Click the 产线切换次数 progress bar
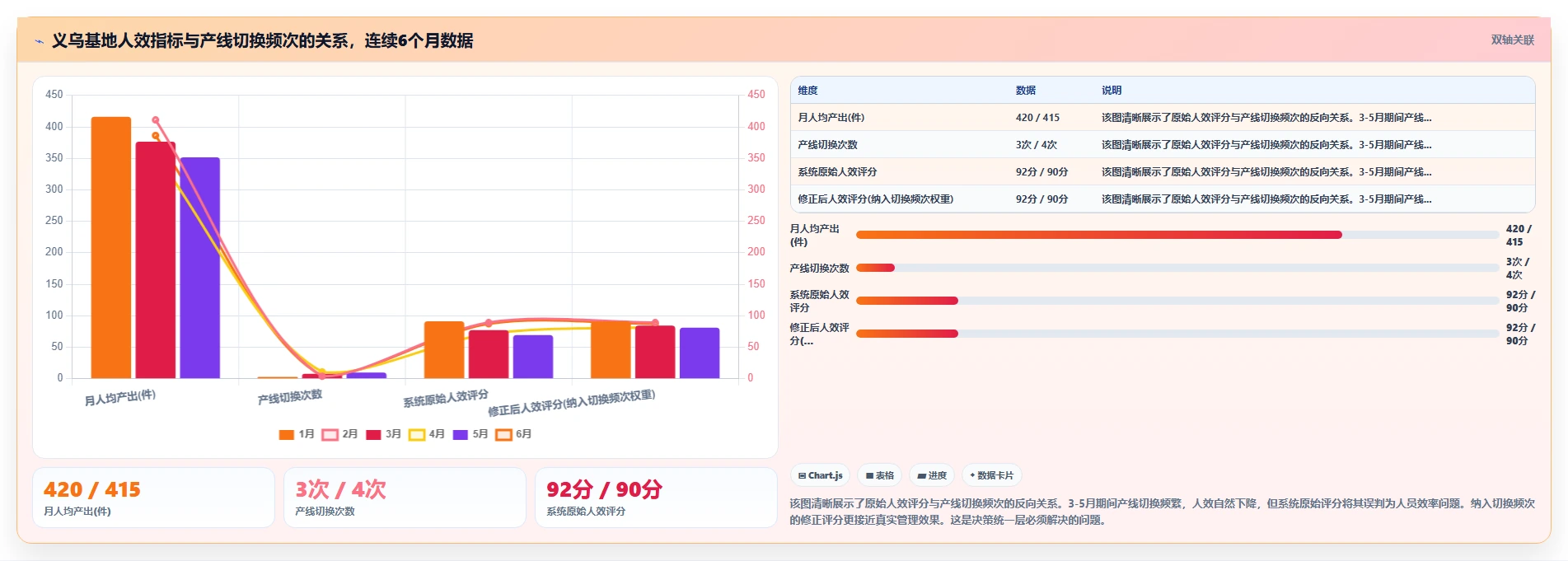Viewport: 1568px width, 561px height. point(1177,268)
